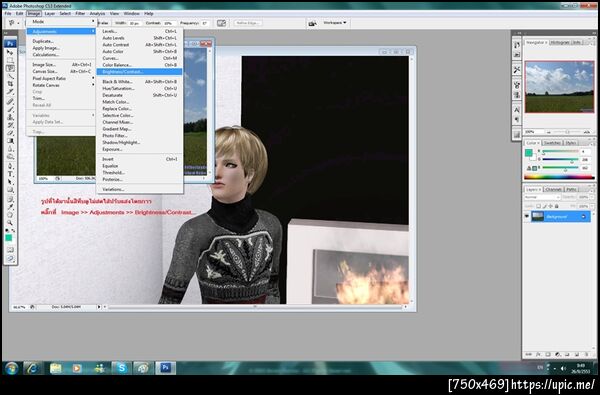Open Internet Explorer from the taskbar
This screenshot has width=600, height=395.
[33, 368]
